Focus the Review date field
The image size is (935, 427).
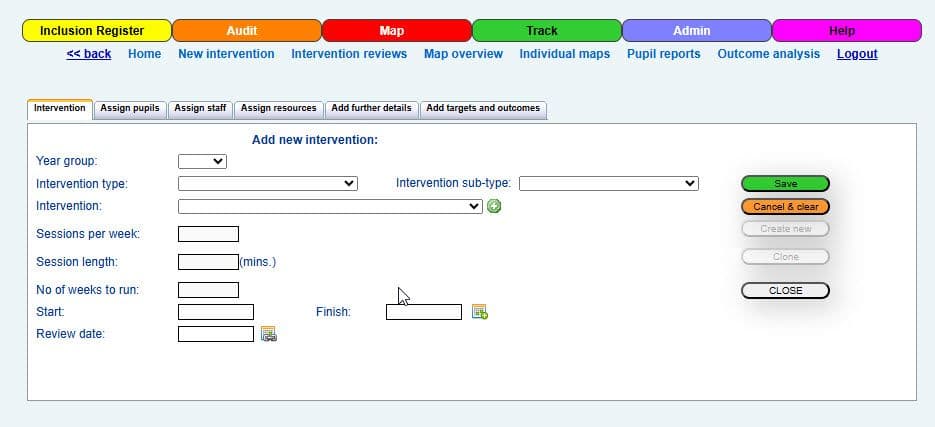coord(216,334)
